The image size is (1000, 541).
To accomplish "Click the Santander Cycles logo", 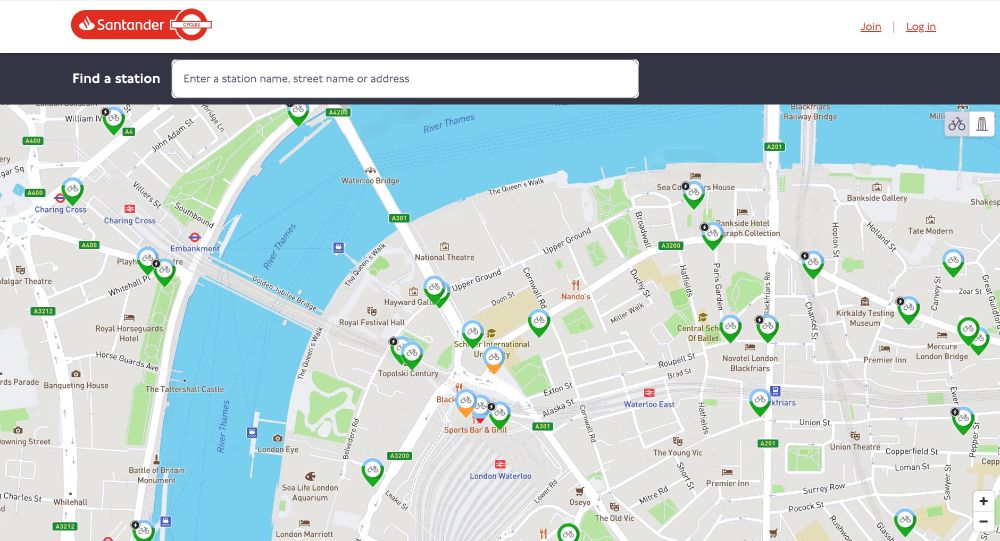I will (141, 25).
